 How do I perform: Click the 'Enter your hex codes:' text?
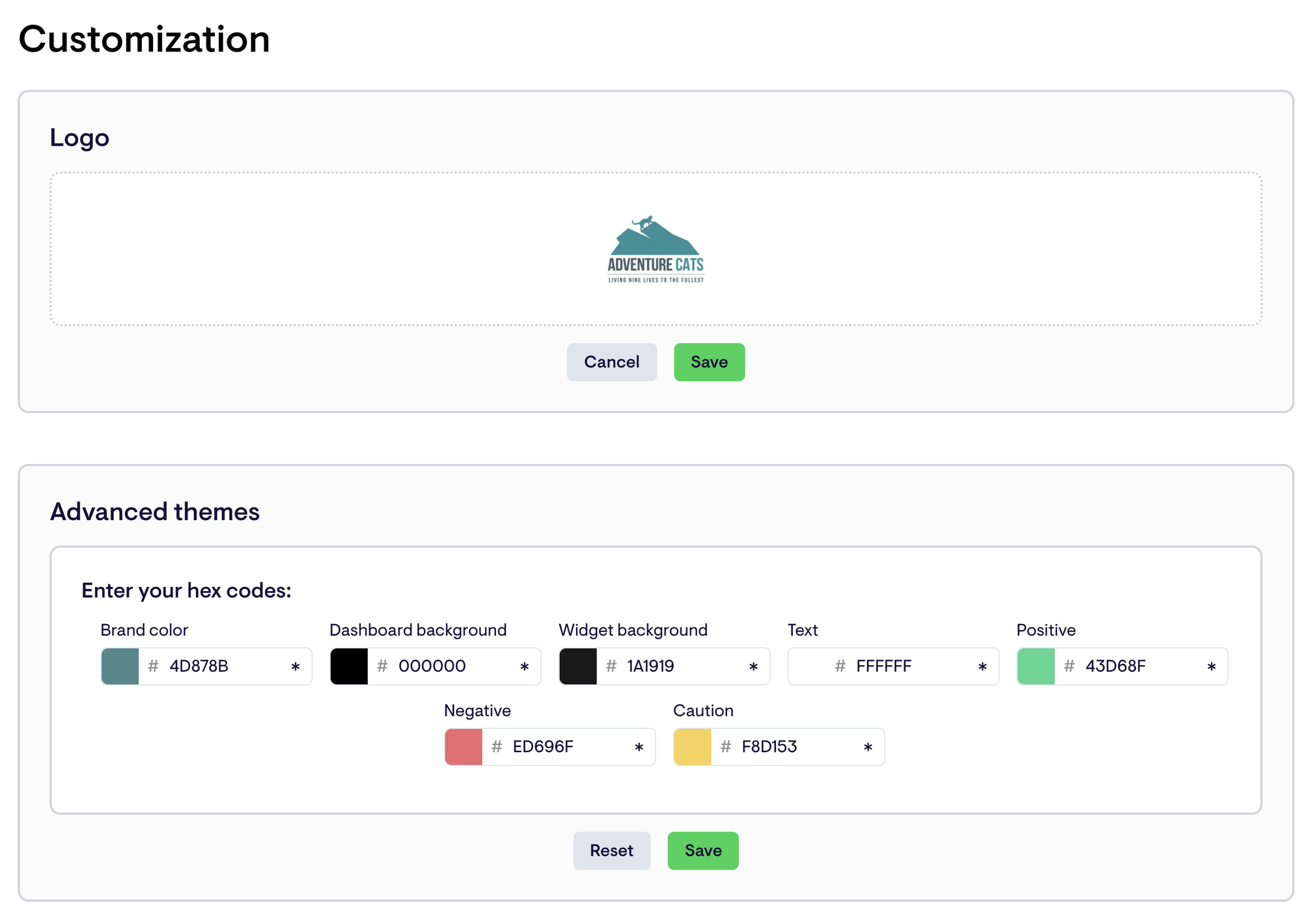(x=186, y=590)
